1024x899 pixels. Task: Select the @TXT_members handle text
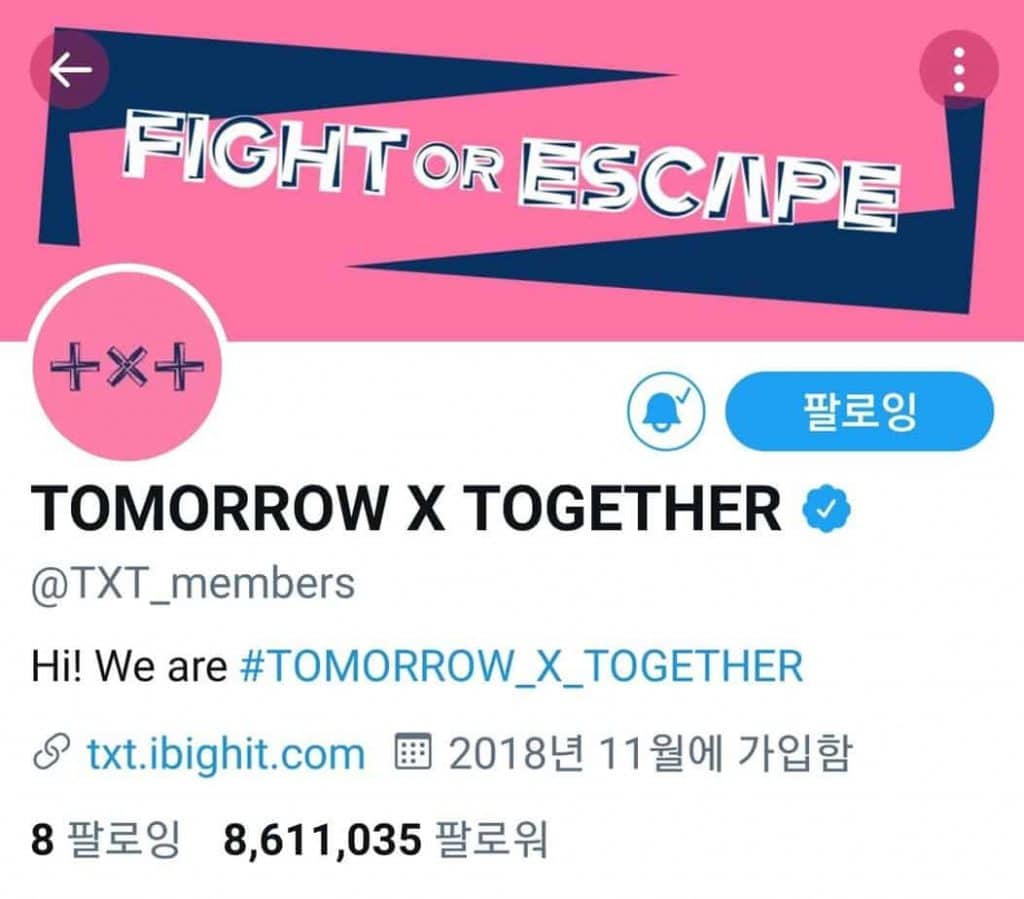pos(193,584)
